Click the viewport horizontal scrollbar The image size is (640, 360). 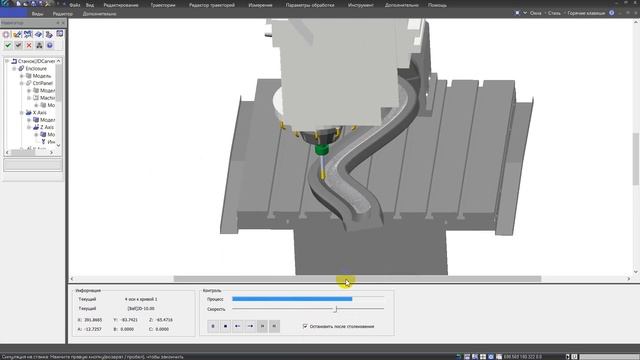point(357,279)
